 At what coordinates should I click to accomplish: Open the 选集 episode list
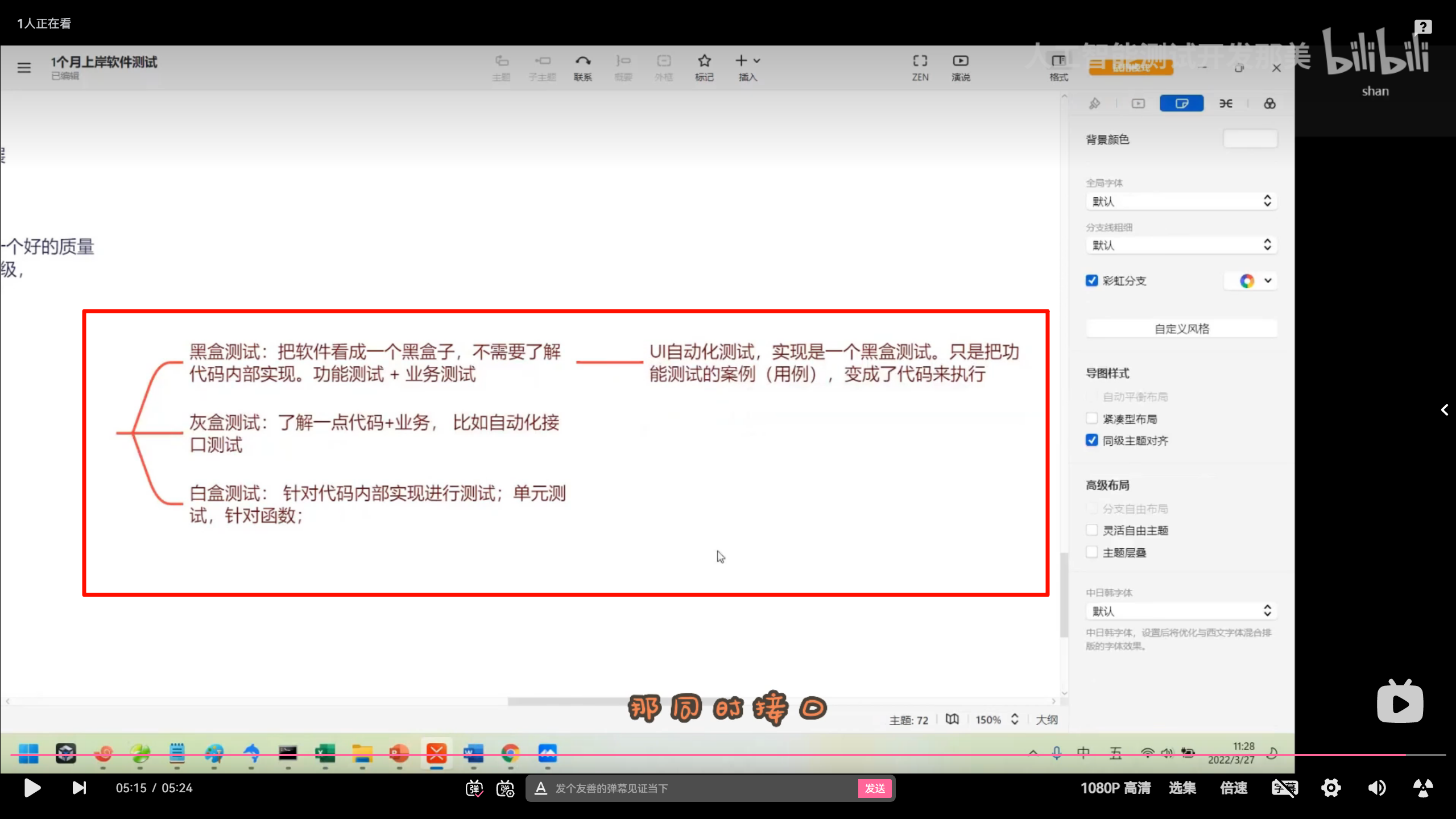[1182, 788]
